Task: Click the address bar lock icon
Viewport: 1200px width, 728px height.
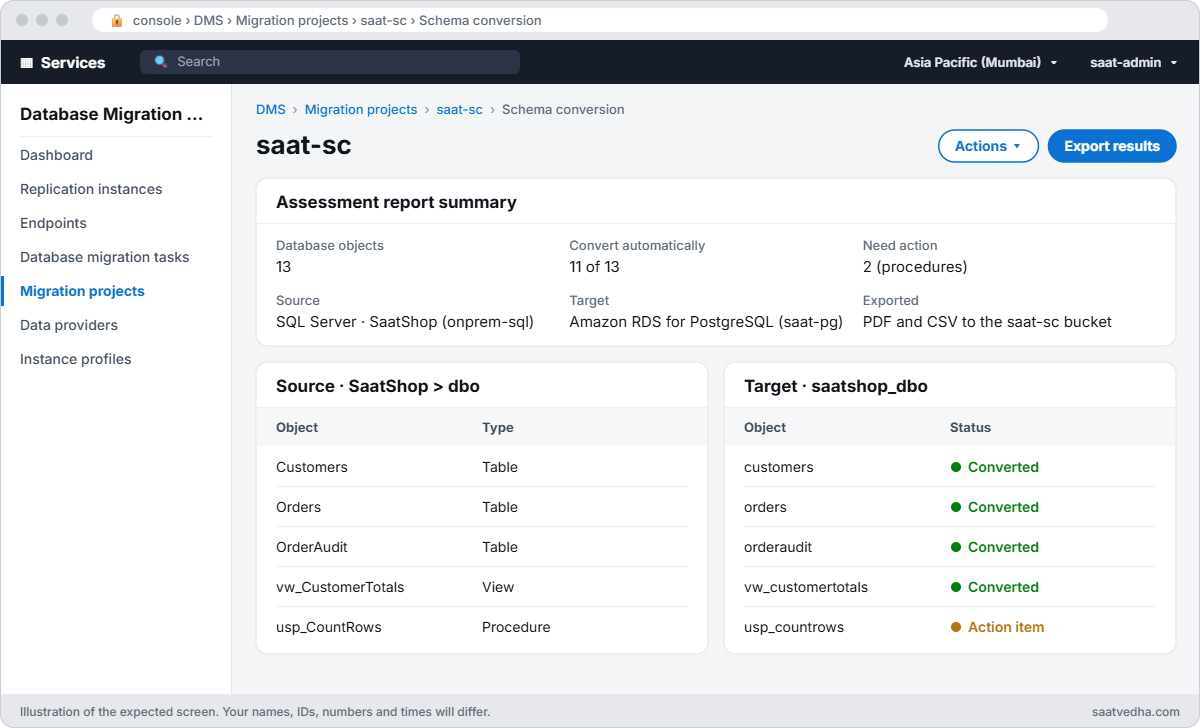Action: click(x=117, y=20)
